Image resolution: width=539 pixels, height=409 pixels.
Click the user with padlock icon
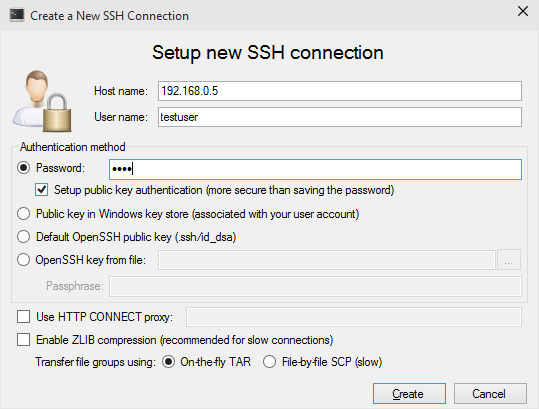point(42,101)
